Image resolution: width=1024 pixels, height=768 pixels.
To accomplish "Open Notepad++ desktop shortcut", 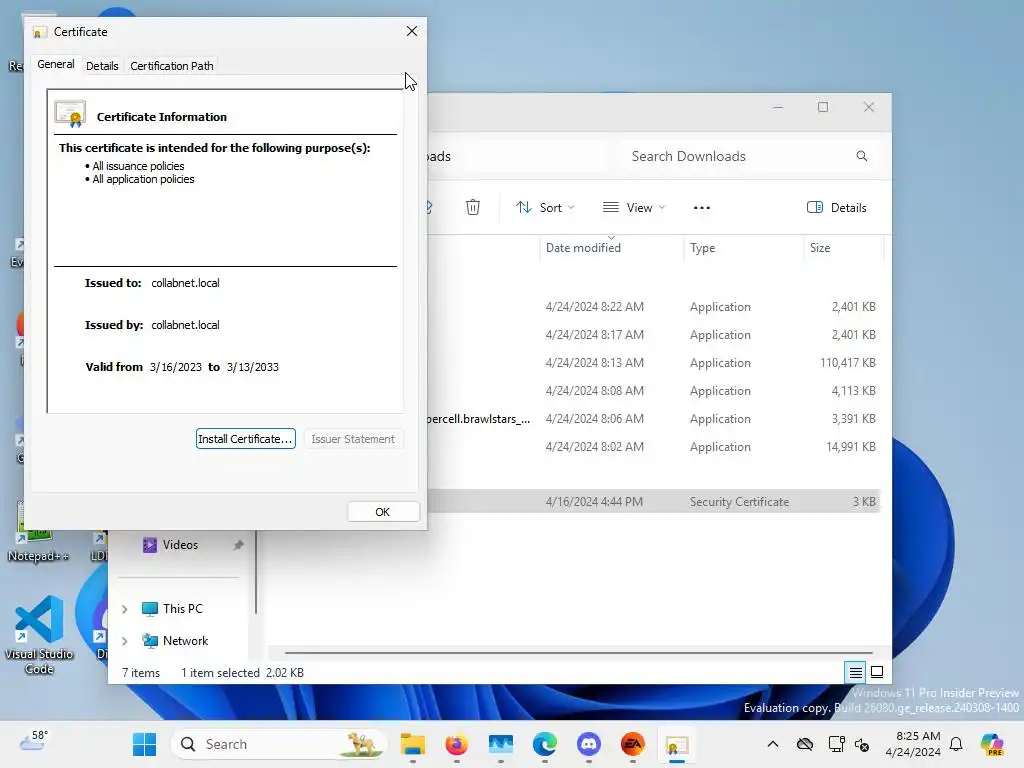I will [38, 534].
